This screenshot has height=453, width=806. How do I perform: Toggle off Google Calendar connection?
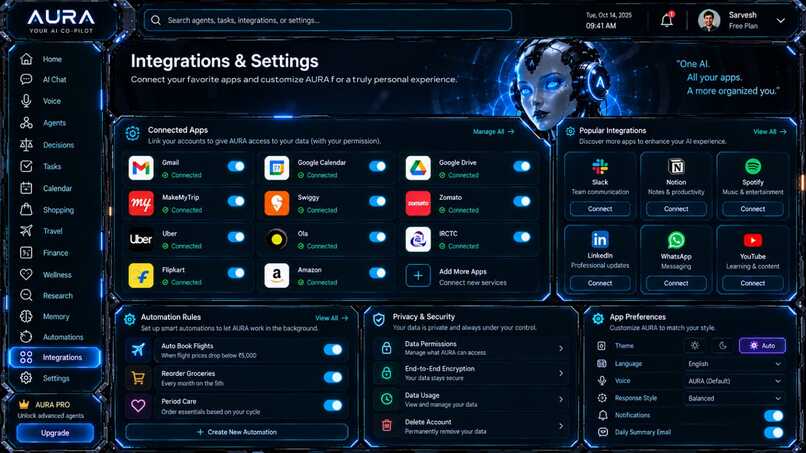377,166
